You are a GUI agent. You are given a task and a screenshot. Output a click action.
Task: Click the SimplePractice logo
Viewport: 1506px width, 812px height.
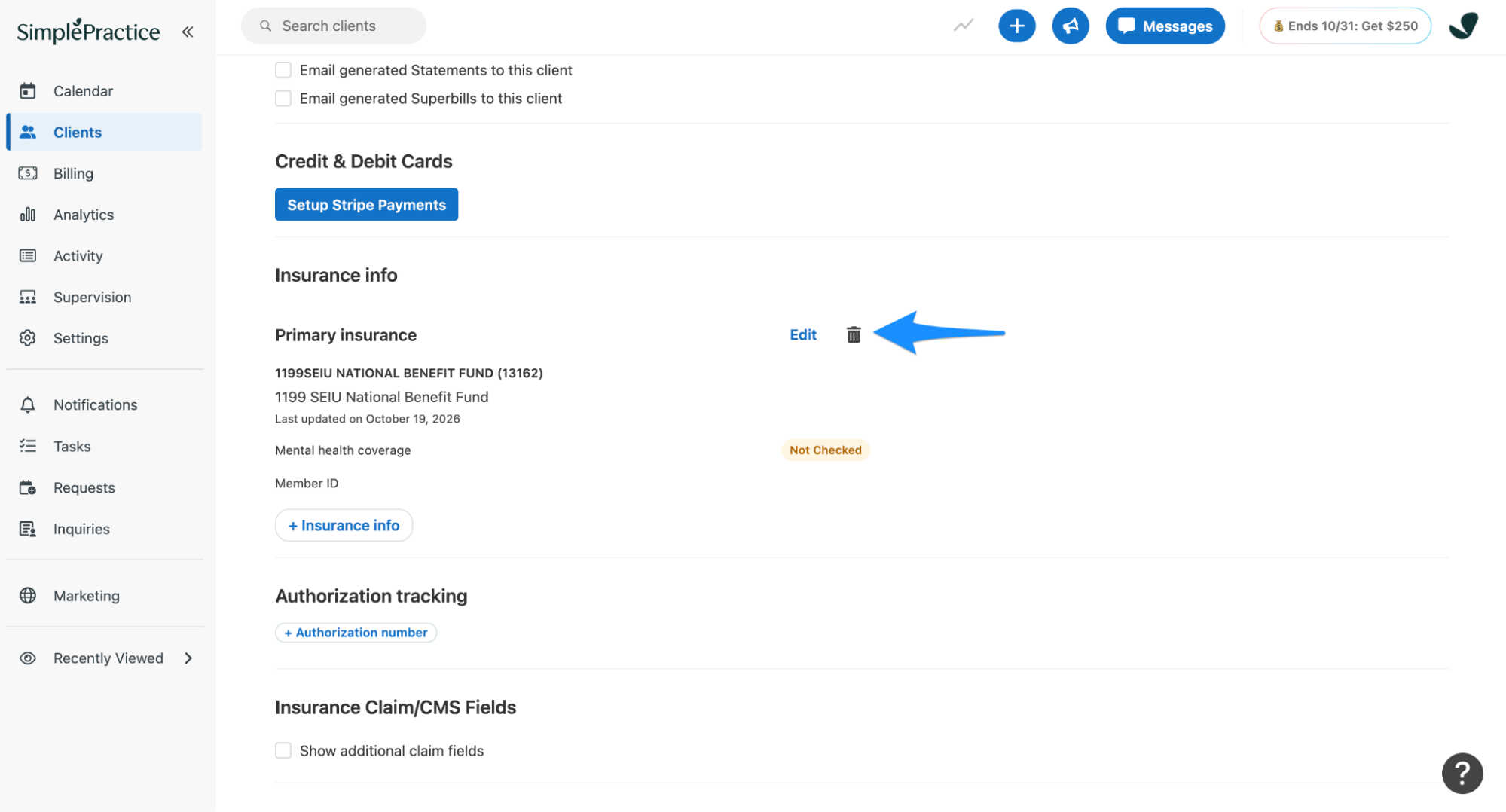[88, 31]
